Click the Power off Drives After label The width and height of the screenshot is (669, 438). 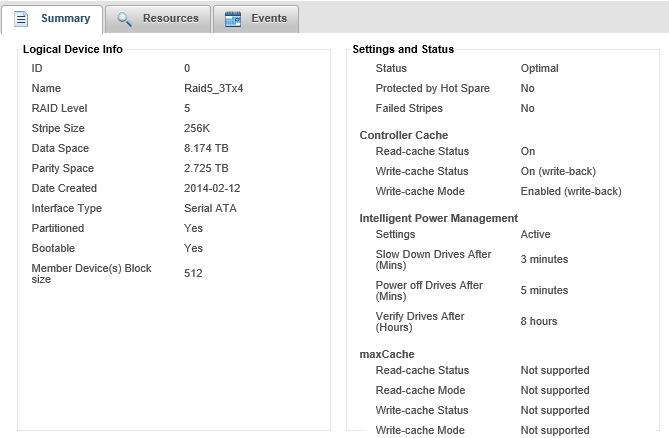[x=429, y=291]
